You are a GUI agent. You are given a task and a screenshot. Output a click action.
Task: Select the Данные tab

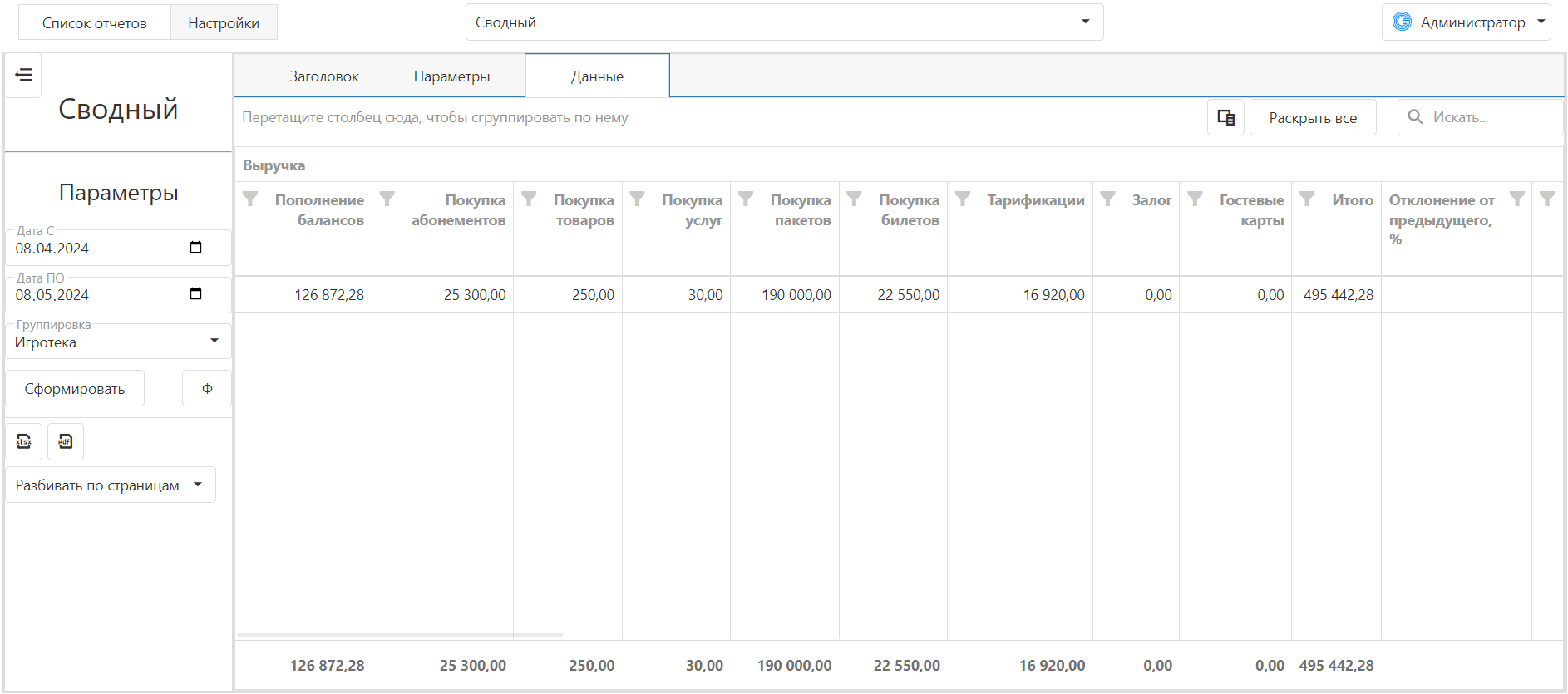coord(597,76)
